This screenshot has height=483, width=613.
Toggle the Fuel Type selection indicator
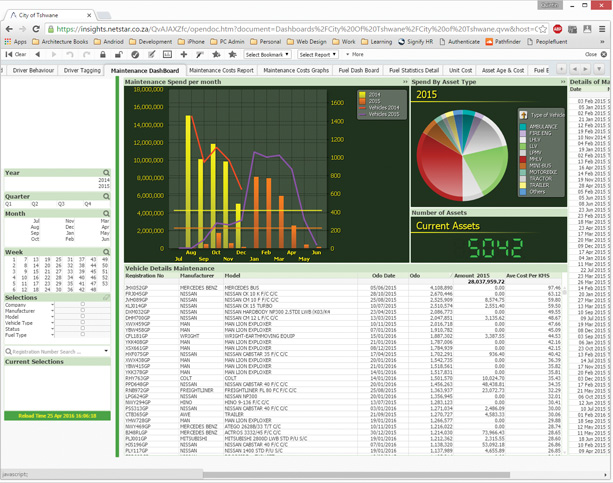[82, 334]
